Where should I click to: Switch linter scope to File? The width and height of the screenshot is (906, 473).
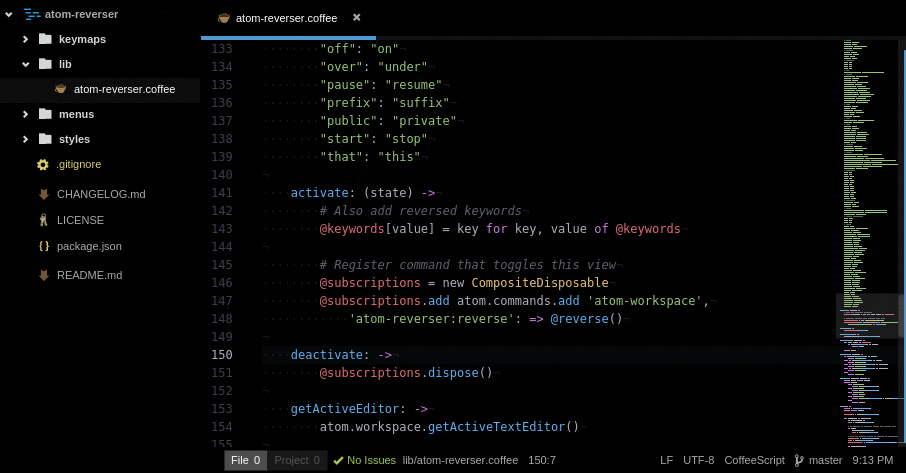click(x=246, y=460)
